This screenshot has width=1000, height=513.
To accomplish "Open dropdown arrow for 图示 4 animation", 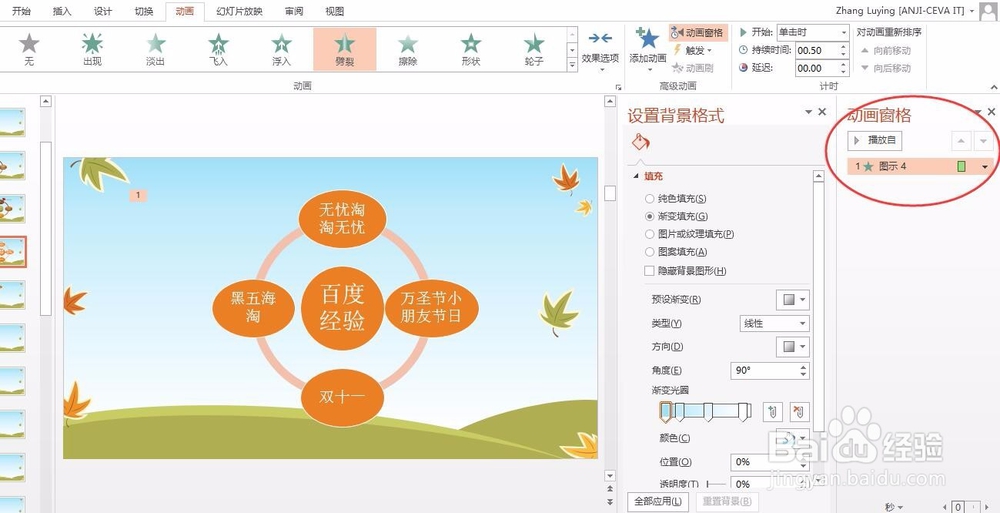I will tap(985, 167).
